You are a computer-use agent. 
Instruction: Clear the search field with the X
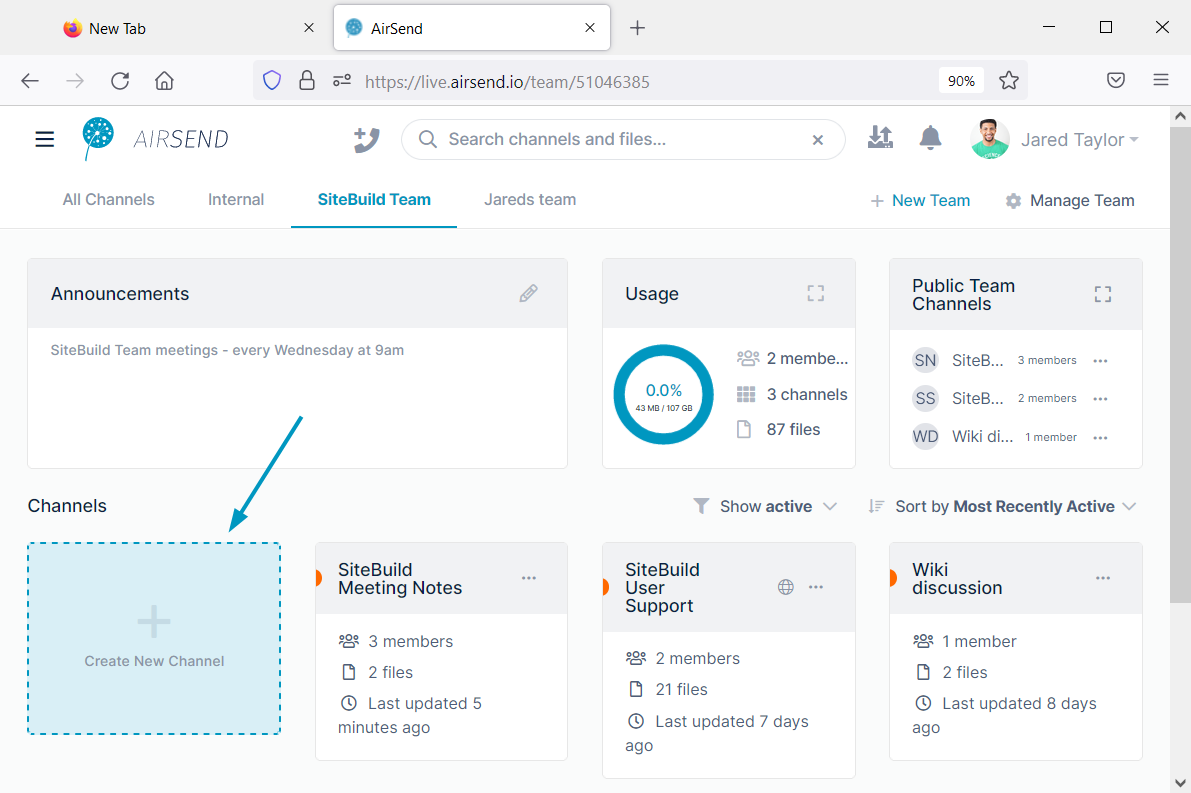click(x=818, y=140)
